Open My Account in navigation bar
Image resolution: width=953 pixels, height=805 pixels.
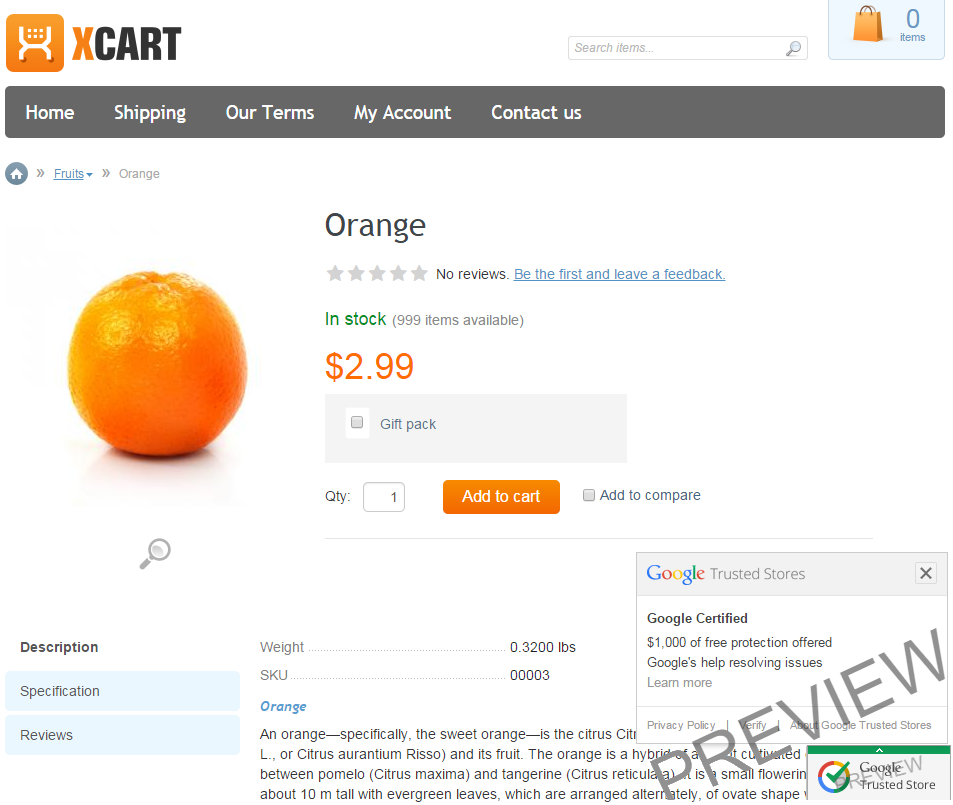(x=402, y=112)
